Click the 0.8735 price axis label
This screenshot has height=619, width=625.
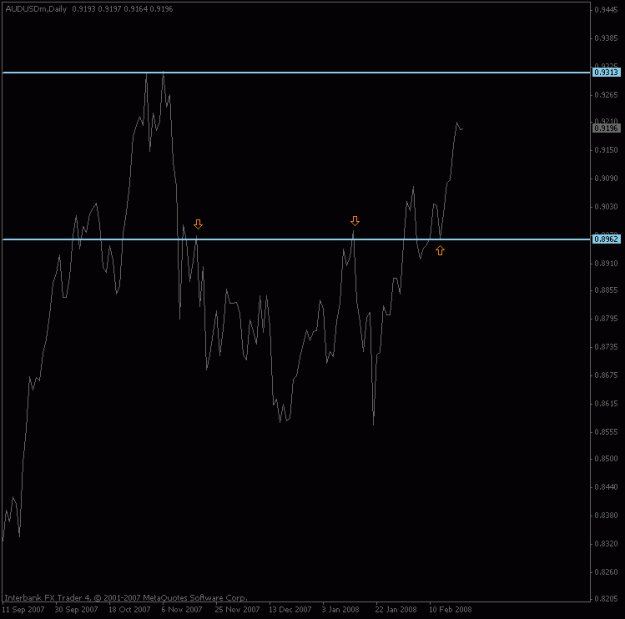(606, 347)
